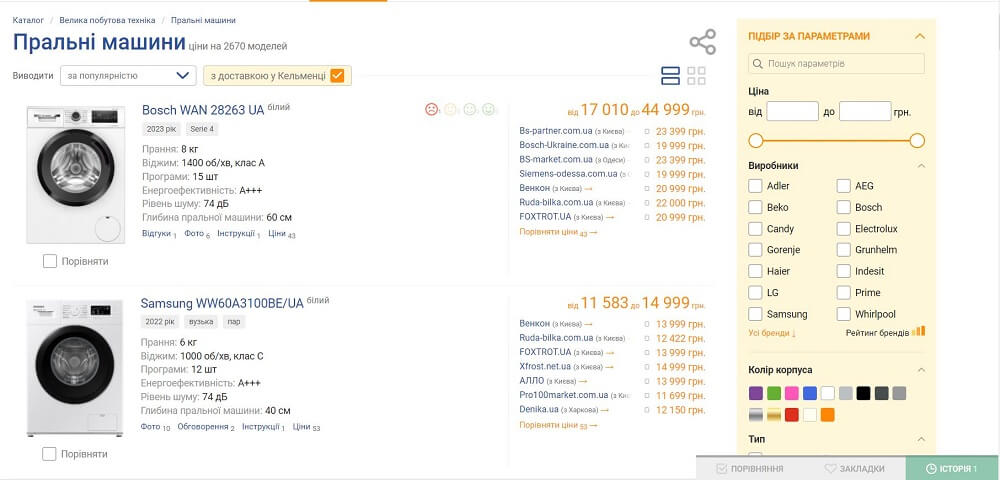Click Усі бренди link

tap(772, 333)
